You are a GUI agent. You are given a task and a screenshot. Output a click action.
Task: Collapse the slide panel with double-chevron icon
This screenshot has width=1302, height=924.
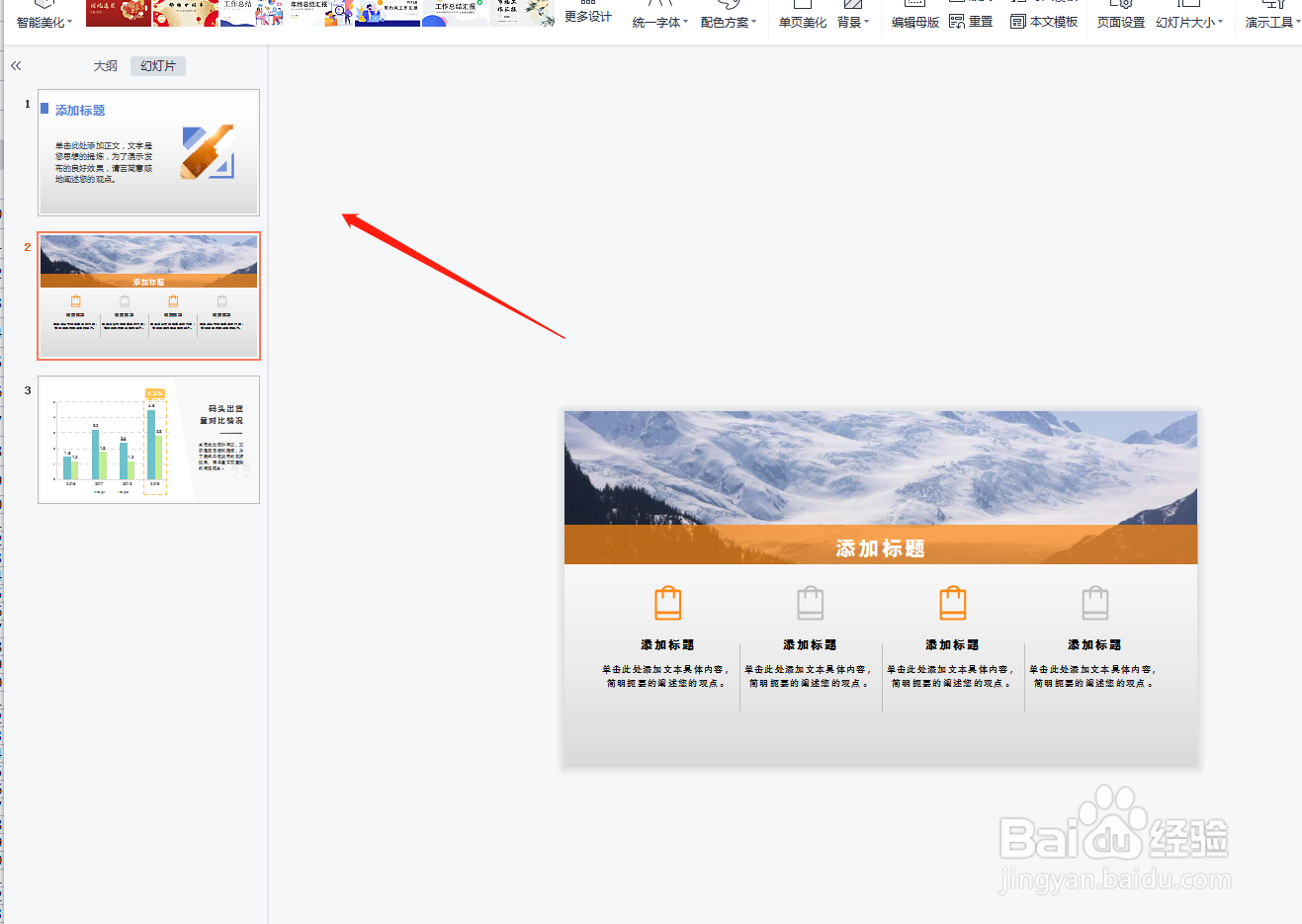tap(16, 65)
